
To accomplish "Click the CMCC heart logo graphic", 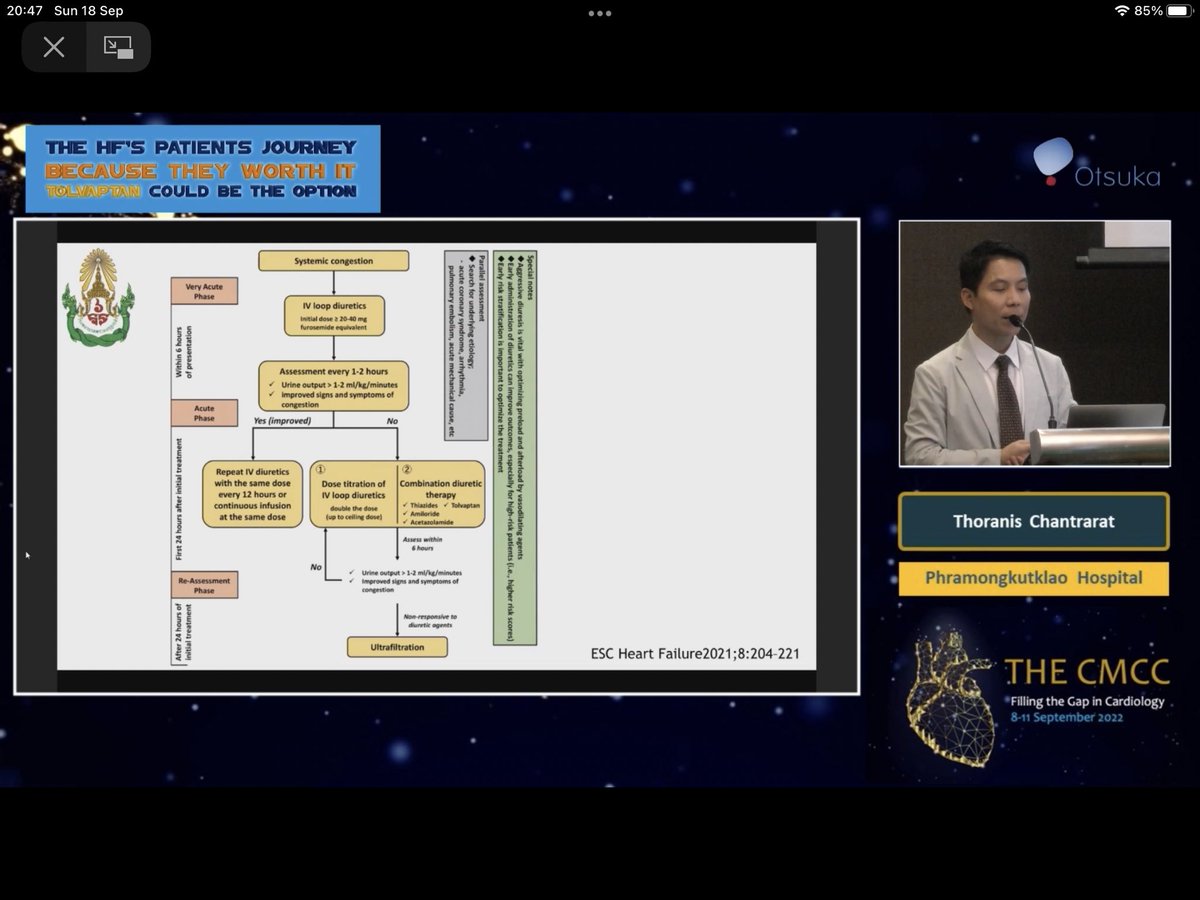I will pos(950,697).
